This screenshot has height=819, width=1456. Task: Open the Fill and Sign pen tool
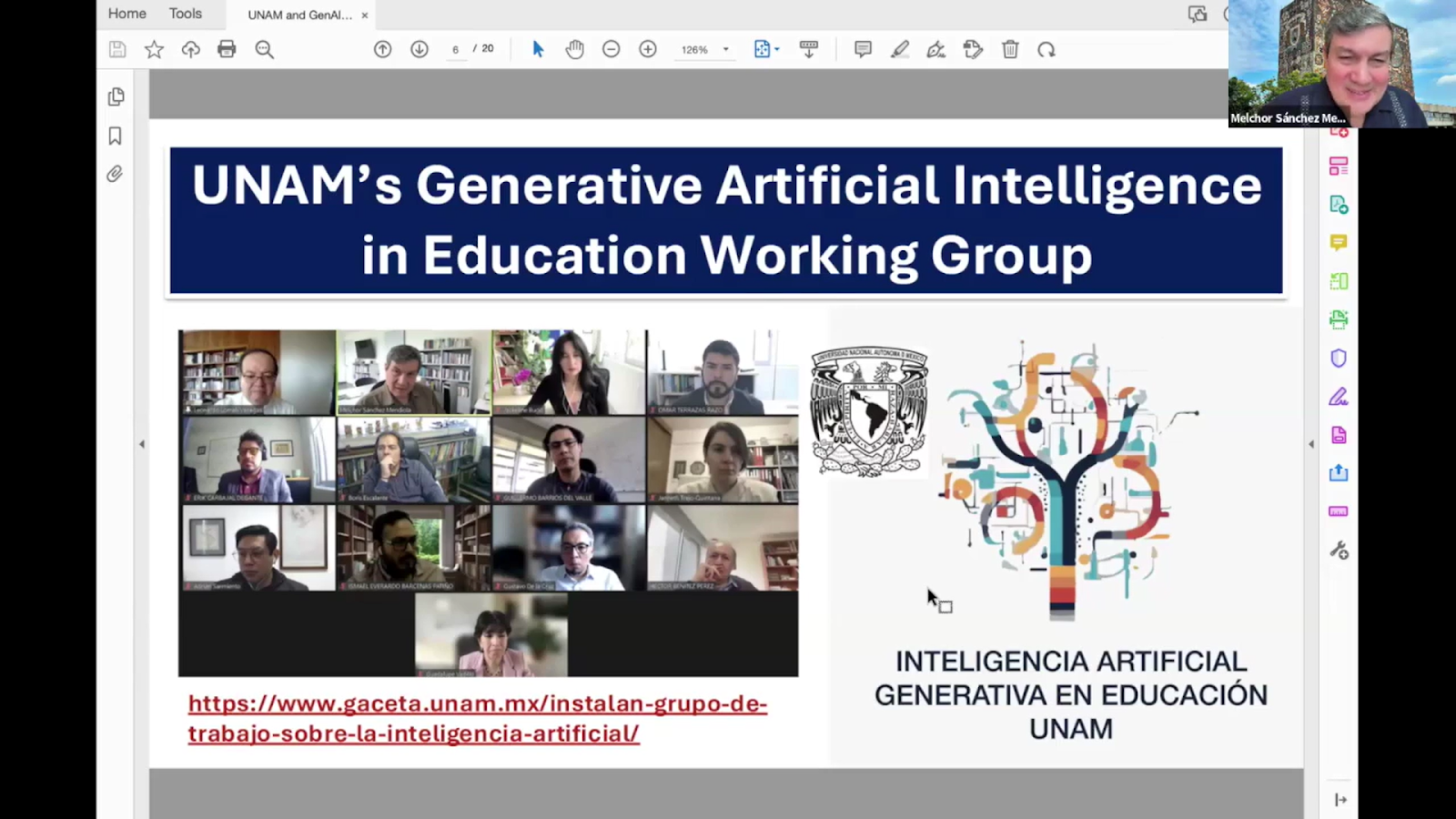coord(936,49)
